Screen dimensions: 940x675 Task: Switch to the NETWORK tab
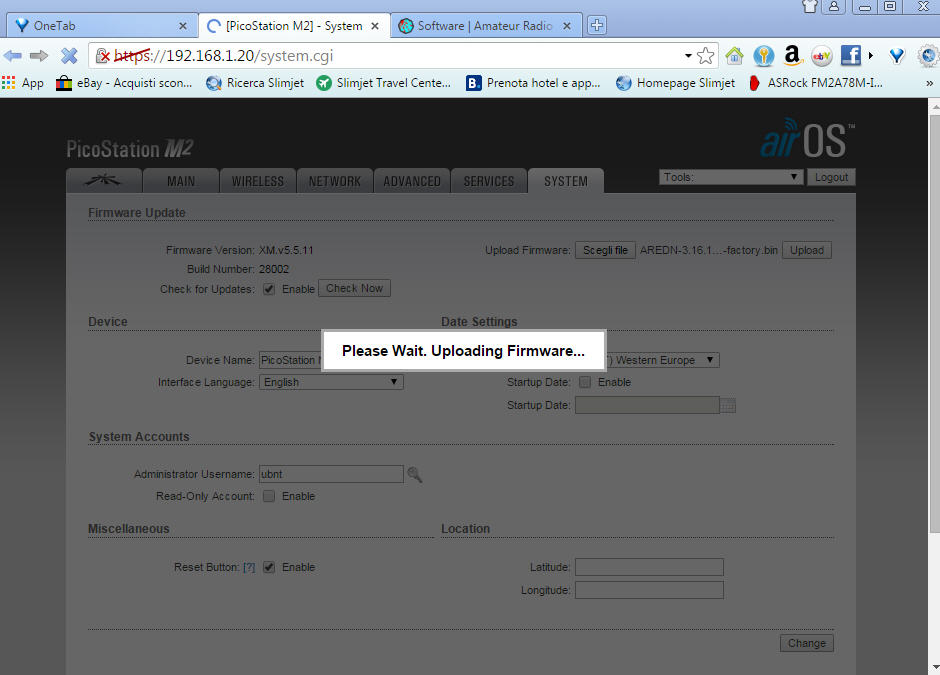(335, 181)
